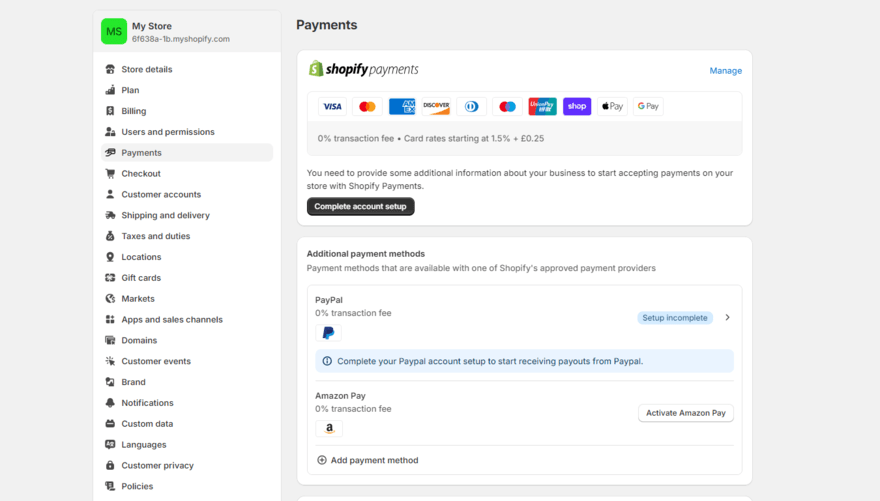Click the Customer privacy lock icon
Screen dimensions: 880x501
110,465
